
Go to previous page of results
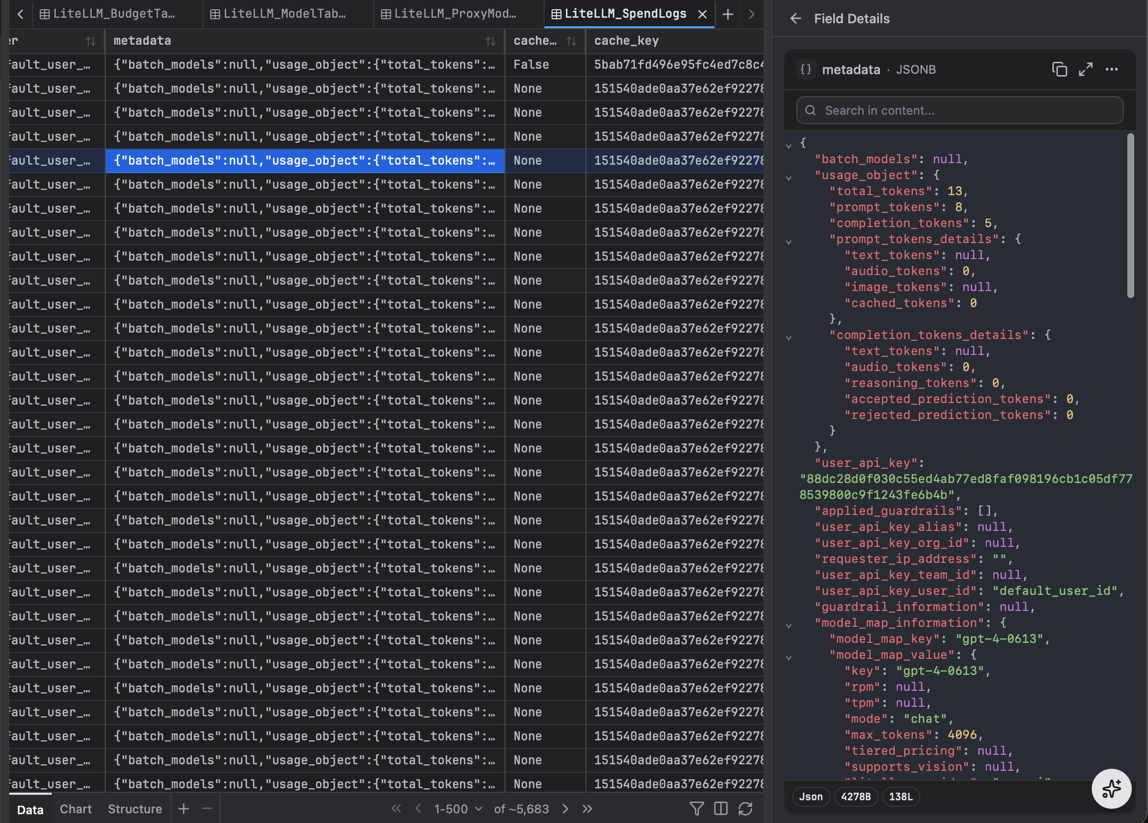pos(418,808)
